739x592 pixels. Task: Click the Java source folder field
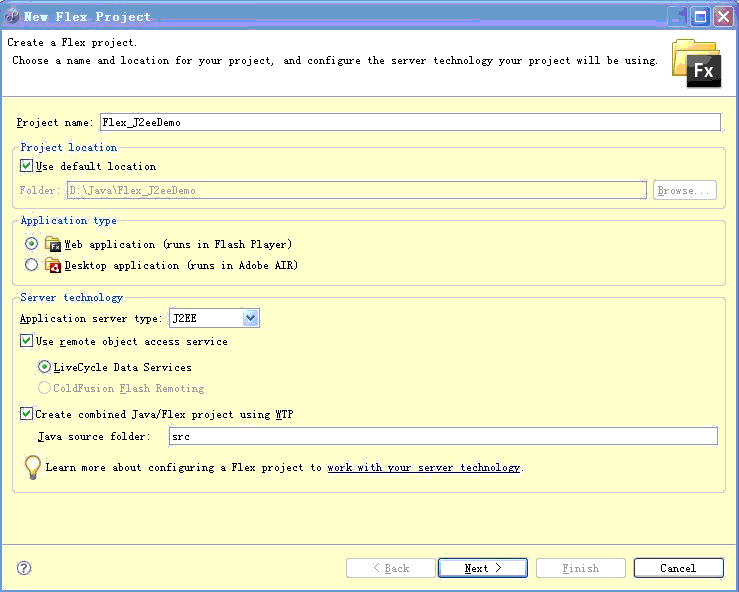pyautogui.click(x=443, y=436)
